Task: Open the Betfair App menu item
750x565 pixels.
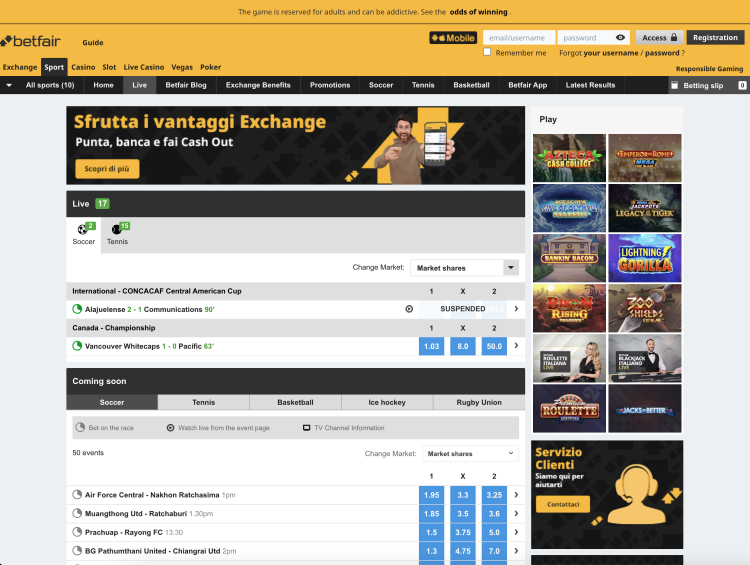Action: coord(527,85)
